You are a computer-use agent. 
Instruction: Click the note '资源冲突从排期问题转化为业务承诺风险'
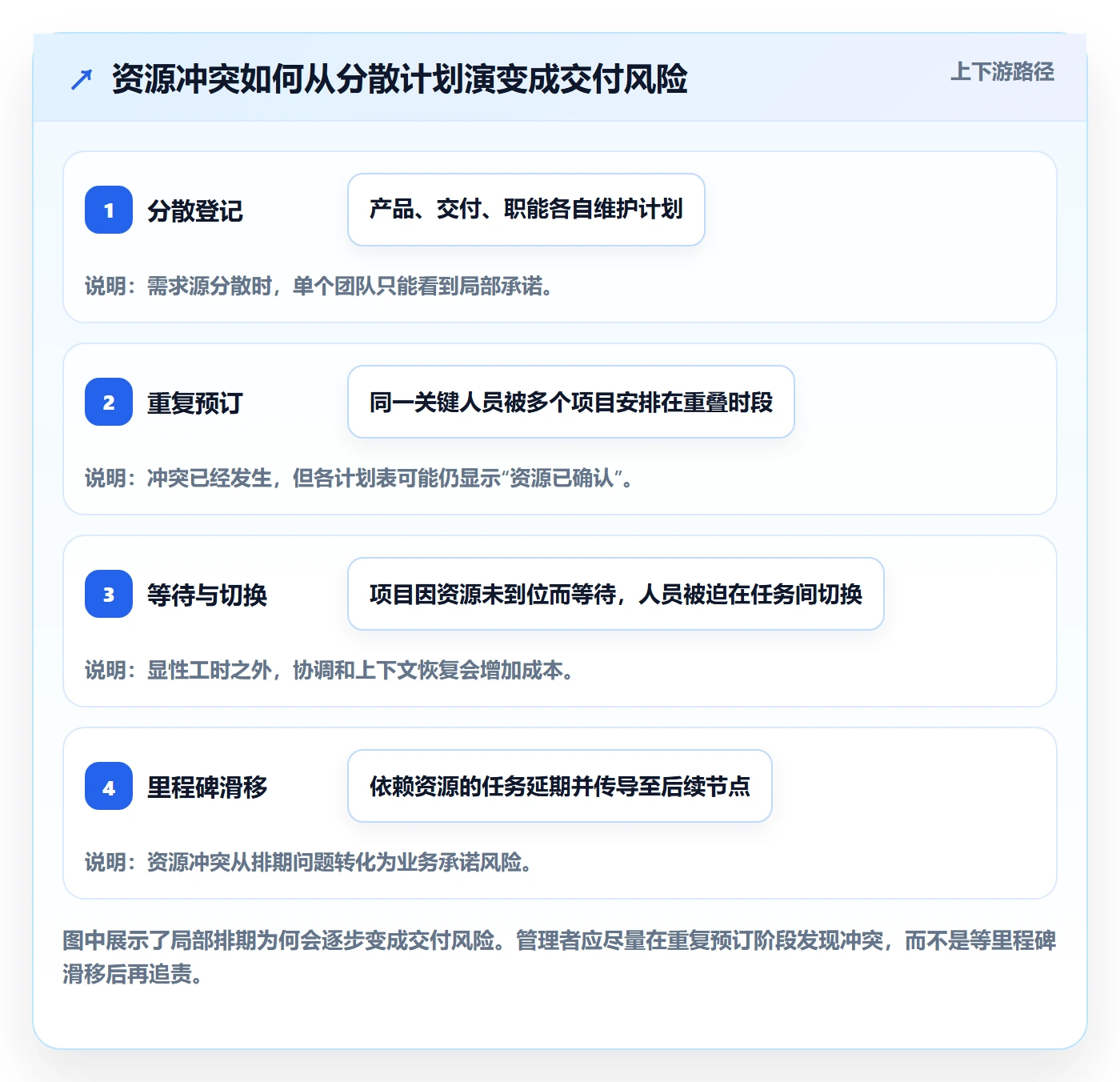coord(309,862)
